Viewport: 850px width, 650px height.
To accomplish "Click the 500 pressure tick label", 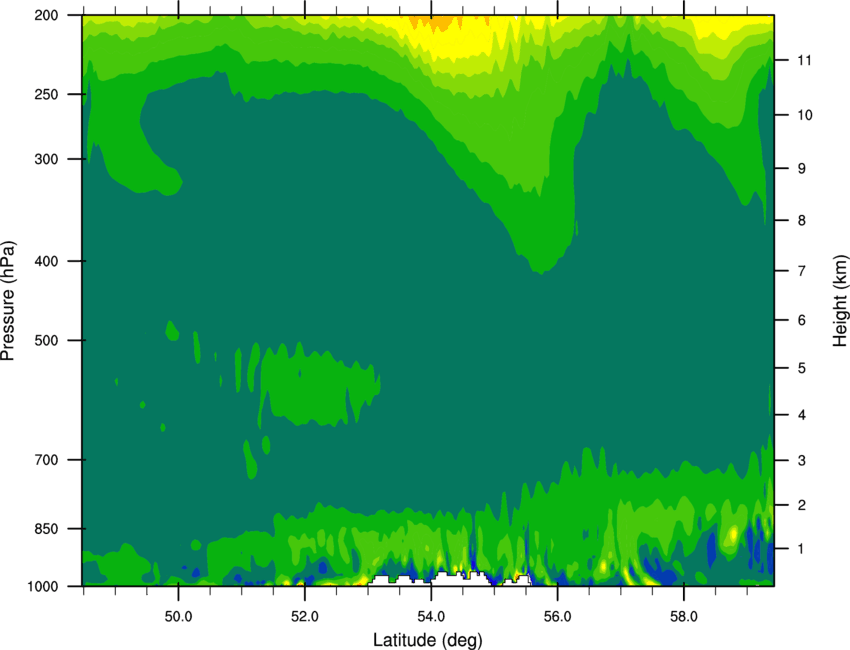I will 46,340.
